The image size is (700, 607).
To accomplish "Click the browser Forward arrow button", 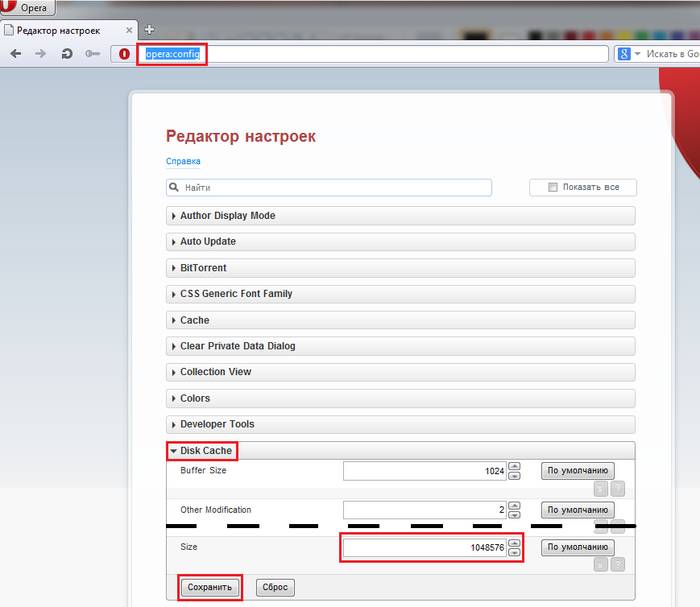I will (x=41, y=54).
